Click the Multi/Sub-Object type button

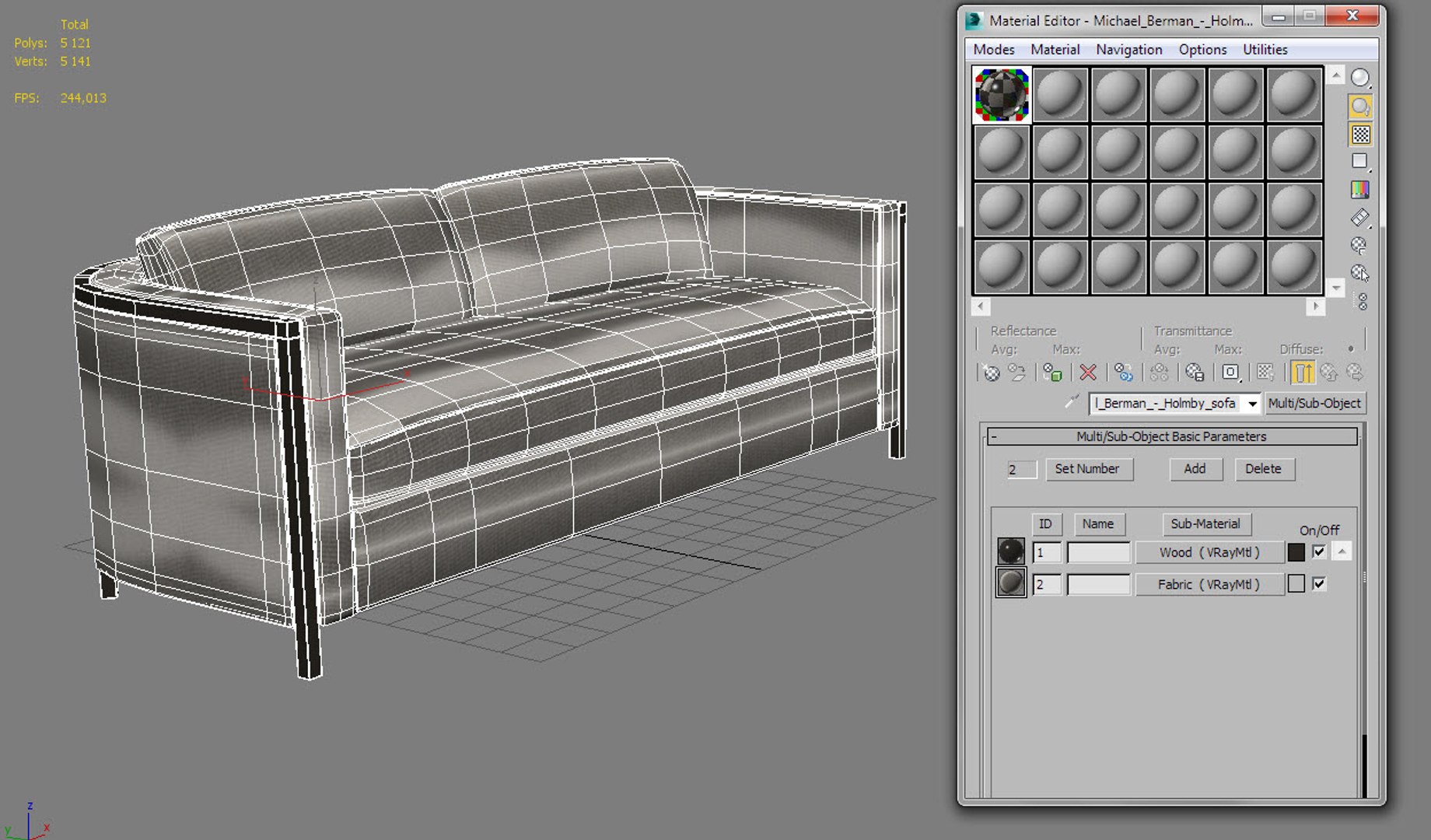pyautogui.click(x=1315, y=403)
